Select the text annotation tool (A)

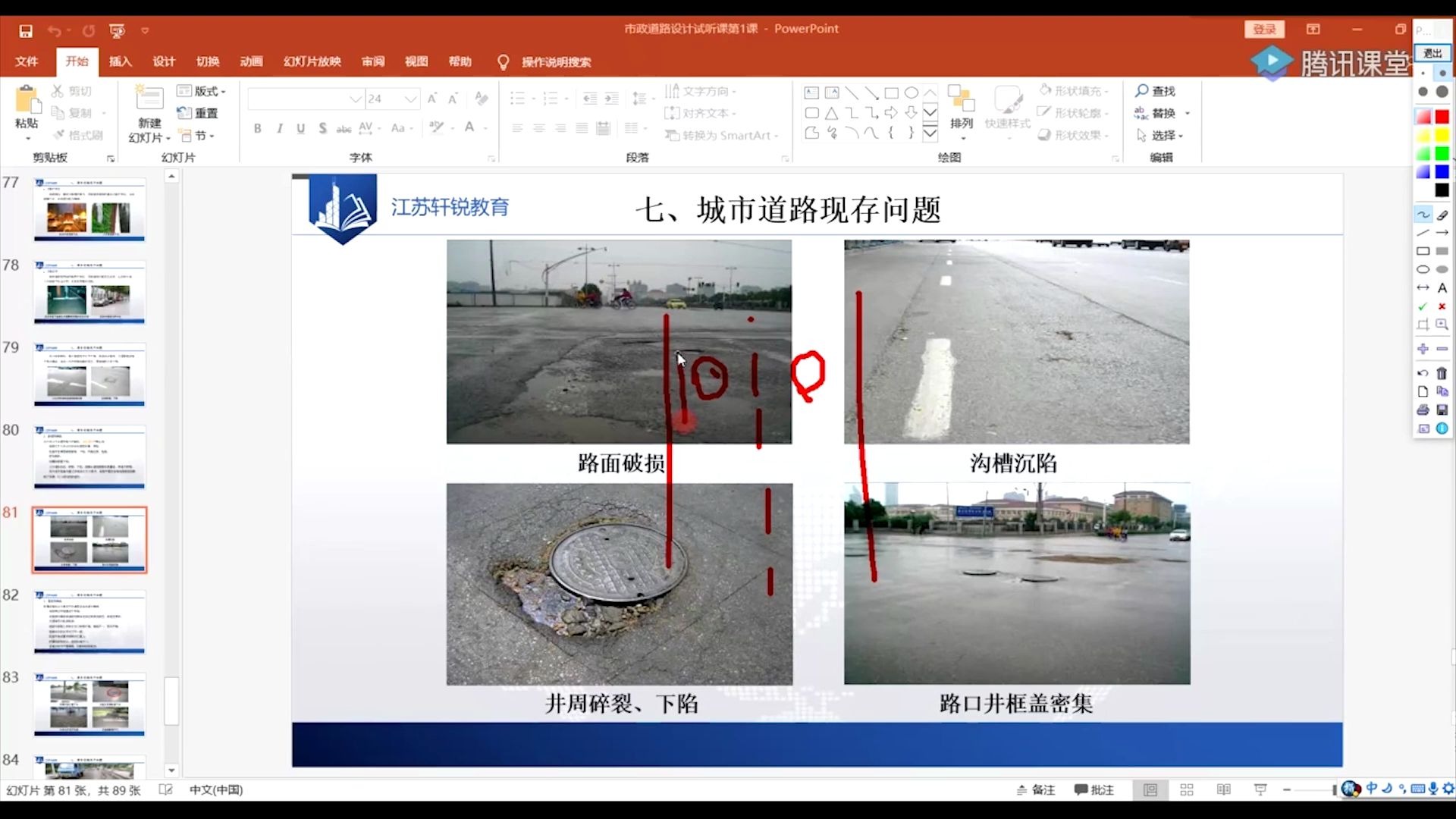click(x=1442, y=287)
